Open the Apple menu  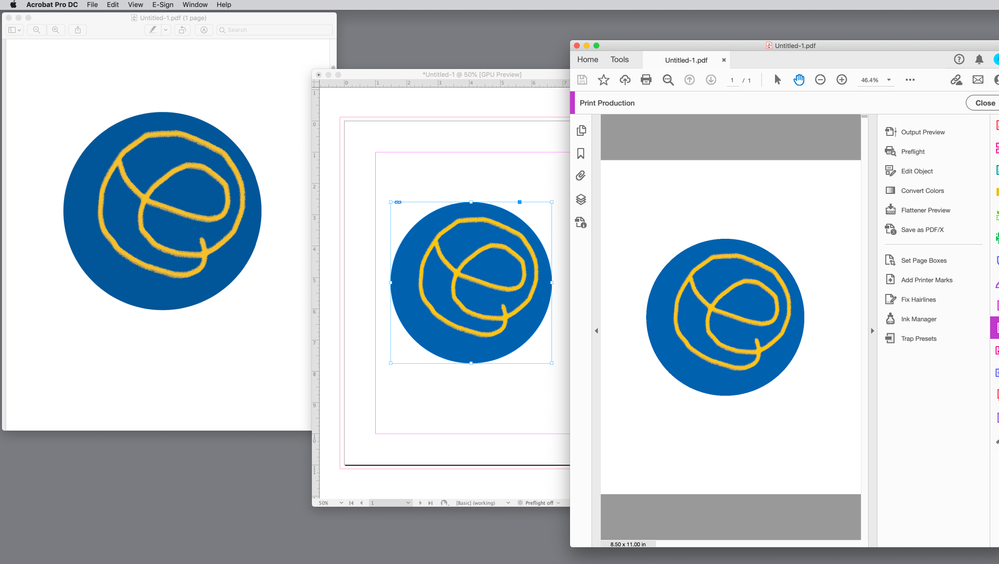click(x=13, y=4)
